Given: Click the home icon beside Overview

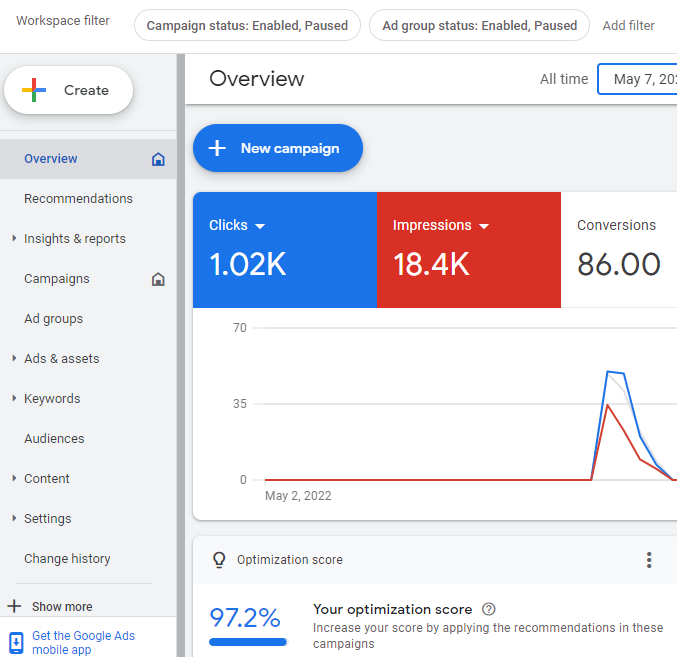Looking at the screenshot, I should (x=158, y=159).
